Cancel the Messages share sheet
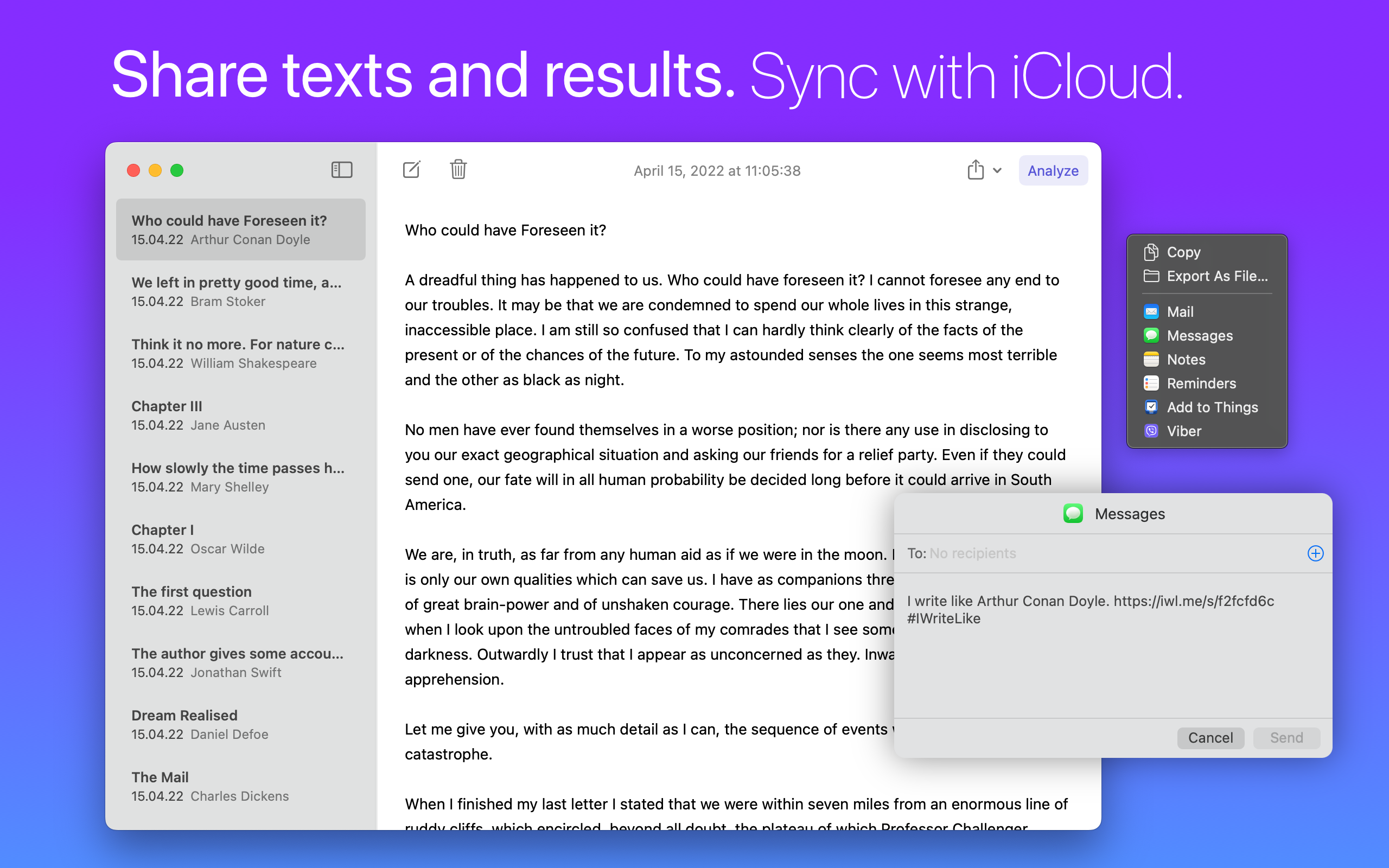This screenshot has width=1389, height=868. (x=1210, y=738)
